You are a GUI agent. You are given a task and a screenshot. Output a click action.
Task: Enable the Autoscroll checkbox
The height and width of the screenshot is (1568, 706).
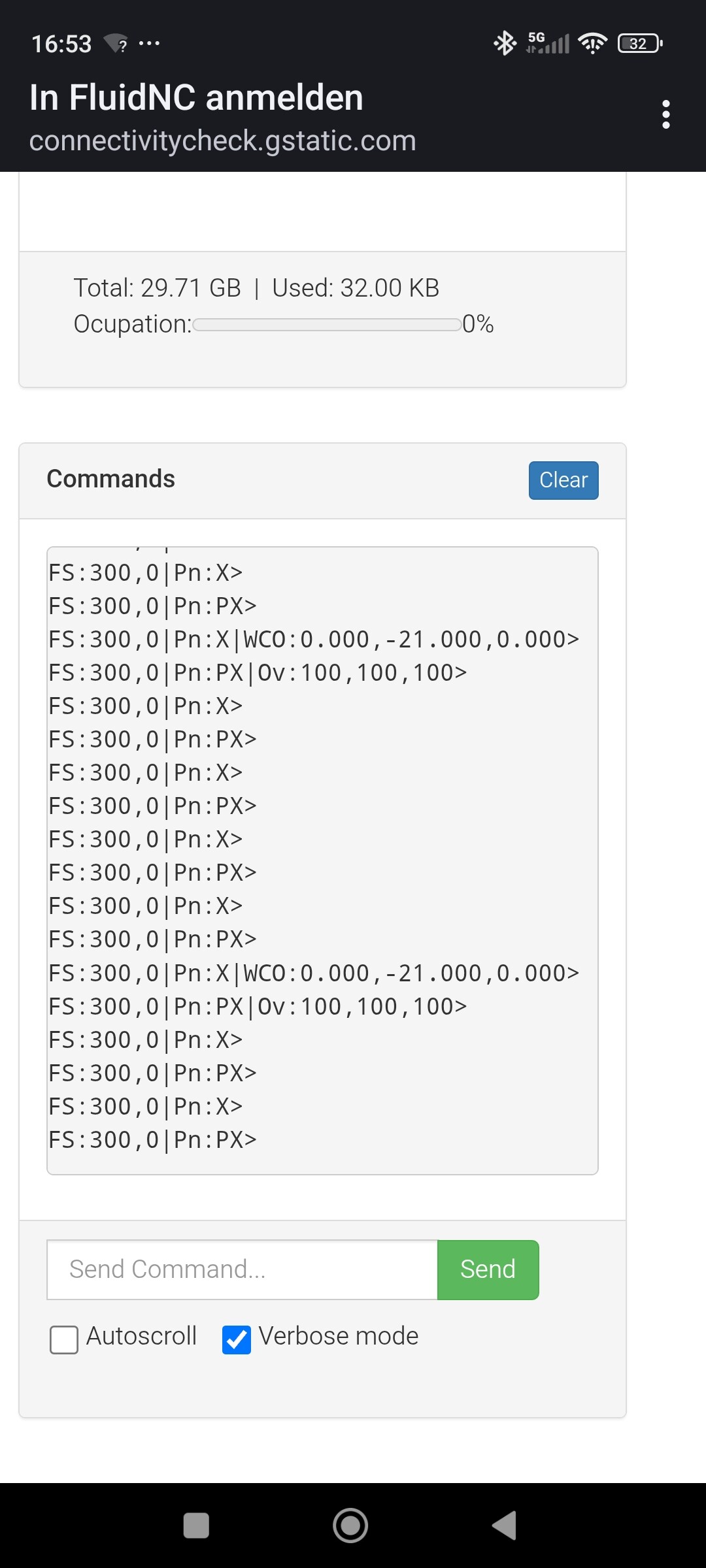point(64,1340)
